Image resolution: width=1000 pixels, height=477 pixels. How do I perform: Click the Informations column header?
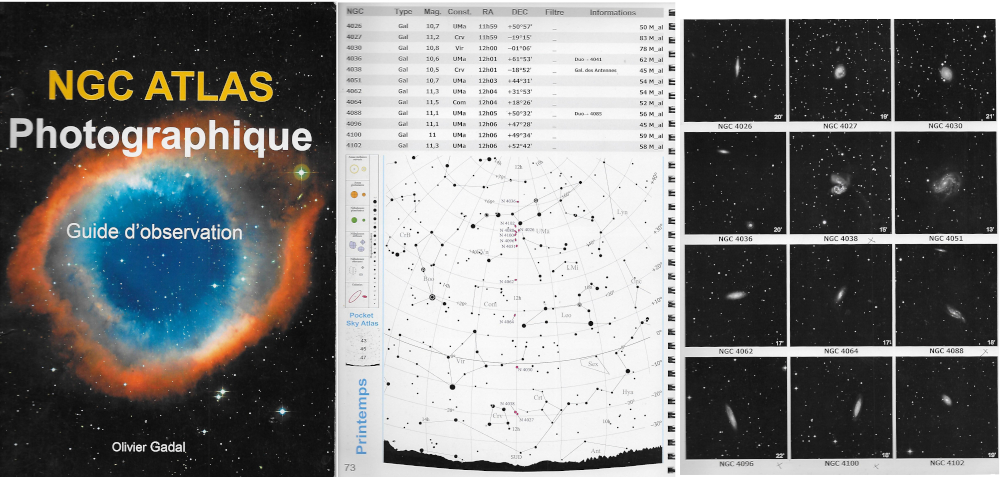612,12
